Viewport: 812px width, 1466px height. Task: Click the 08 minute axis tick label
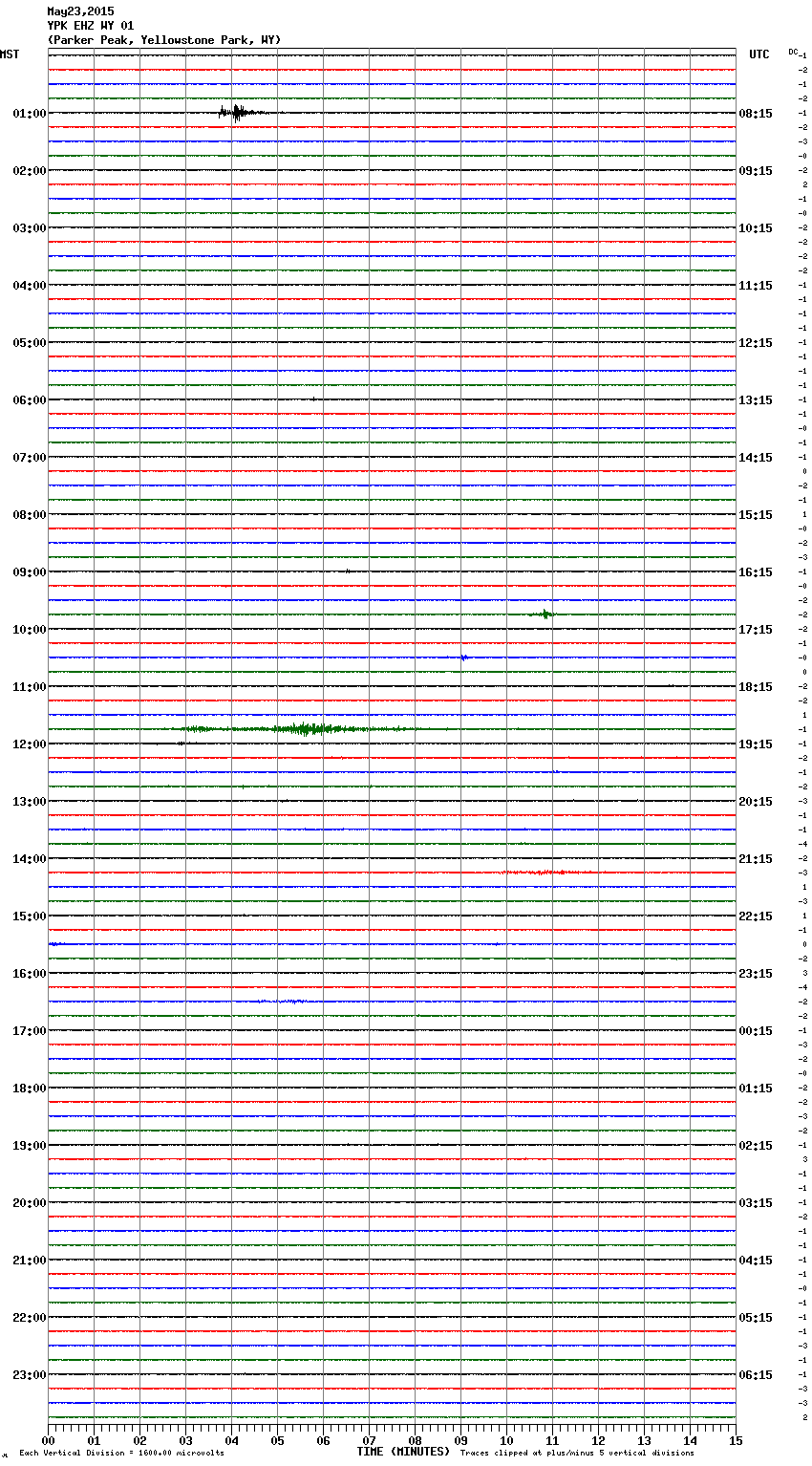(415, 1440)
